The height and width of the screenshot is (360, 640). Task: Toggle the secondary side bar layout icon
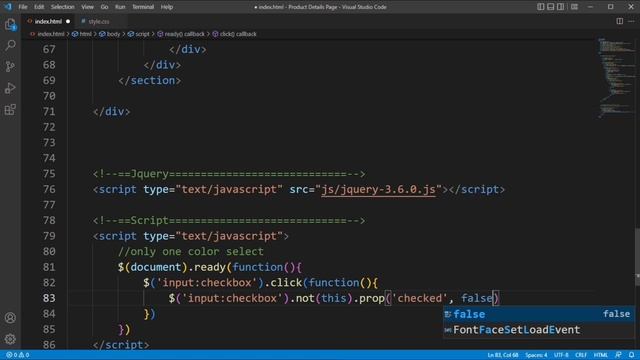(561, 7)
